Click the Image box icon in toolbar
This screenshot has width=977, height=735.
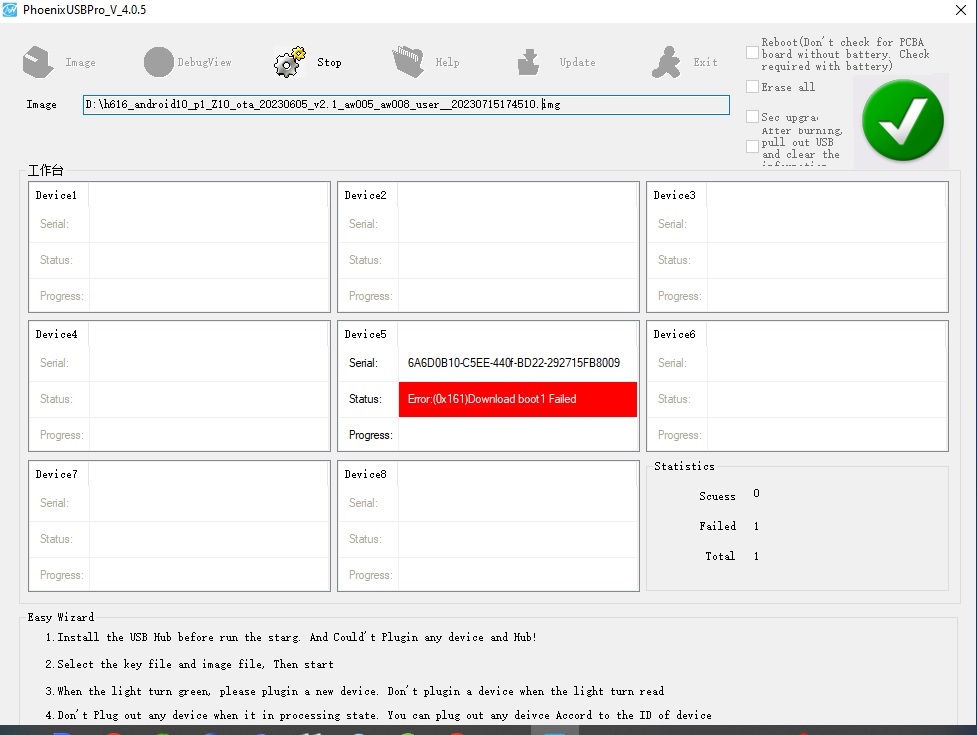38,62
